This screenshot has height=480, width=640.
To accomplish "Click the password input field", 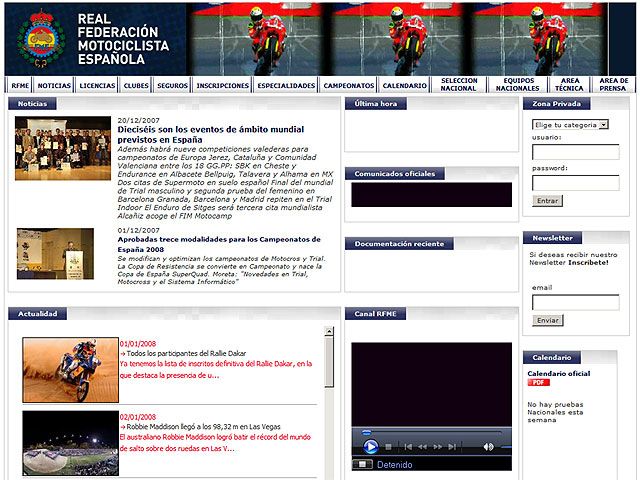I will [x=576, y=182].
